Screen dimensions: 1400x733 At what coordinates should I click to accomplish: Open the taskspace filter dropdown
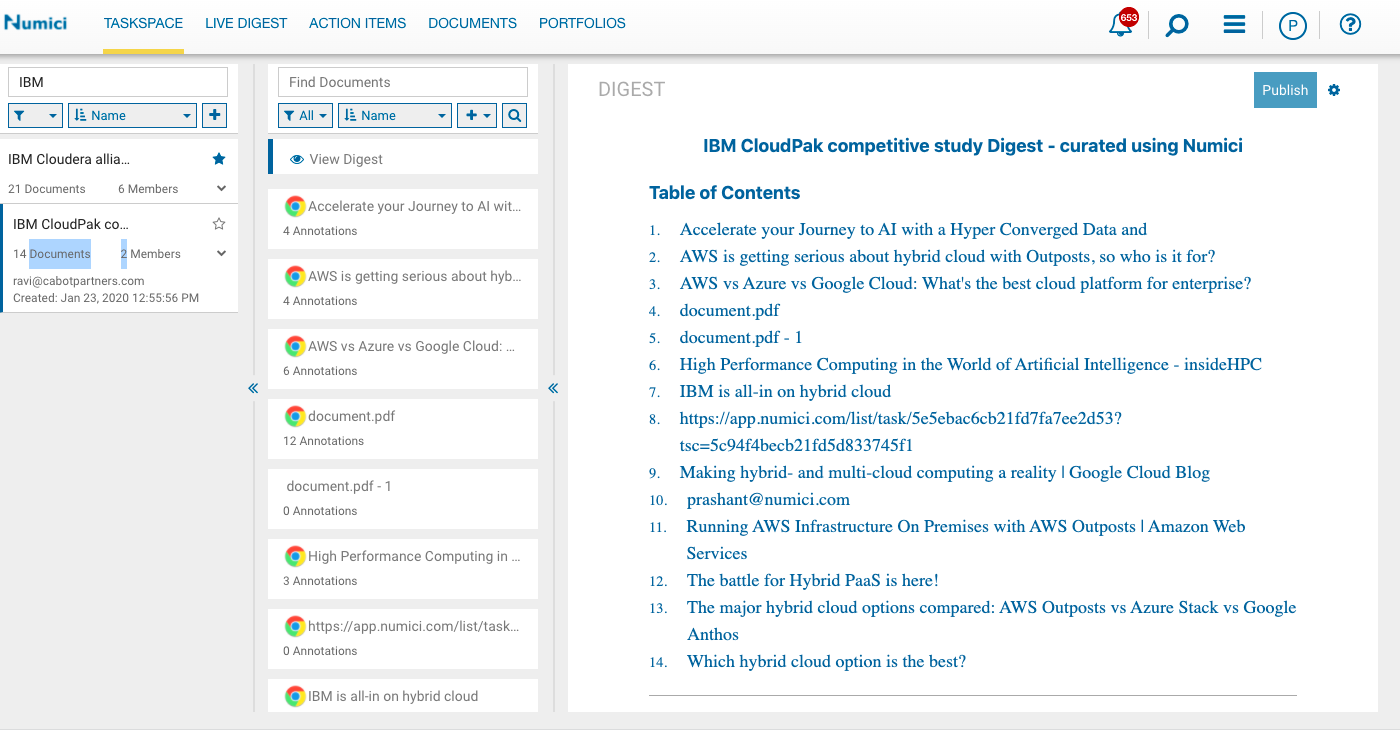point(35,115)
